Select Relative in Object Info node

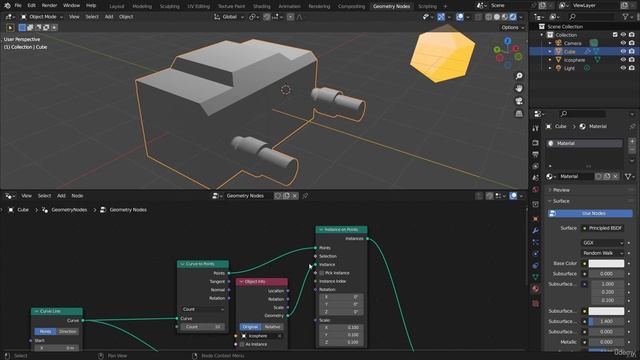tap(272, 327)
